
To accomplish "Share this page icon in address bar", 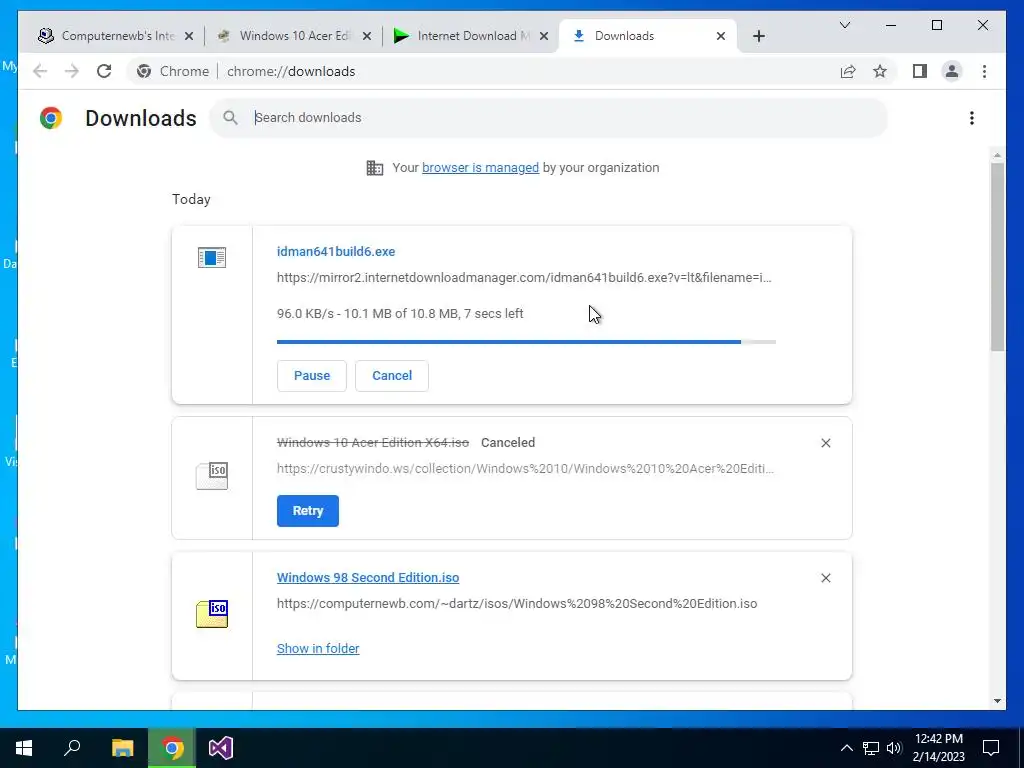I will click(848, 71).
